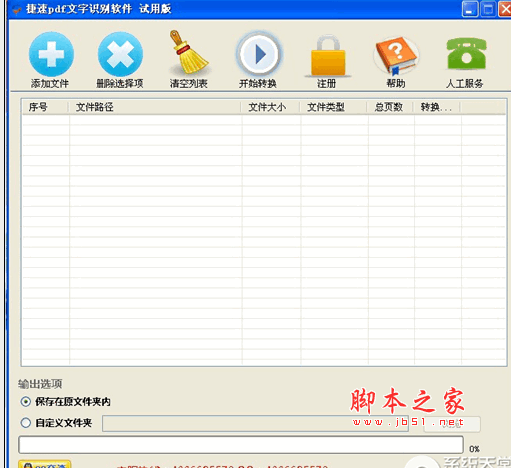Click the 转换... column header
Viewport: 511px width, 468px height.
[x=437, y=107]
